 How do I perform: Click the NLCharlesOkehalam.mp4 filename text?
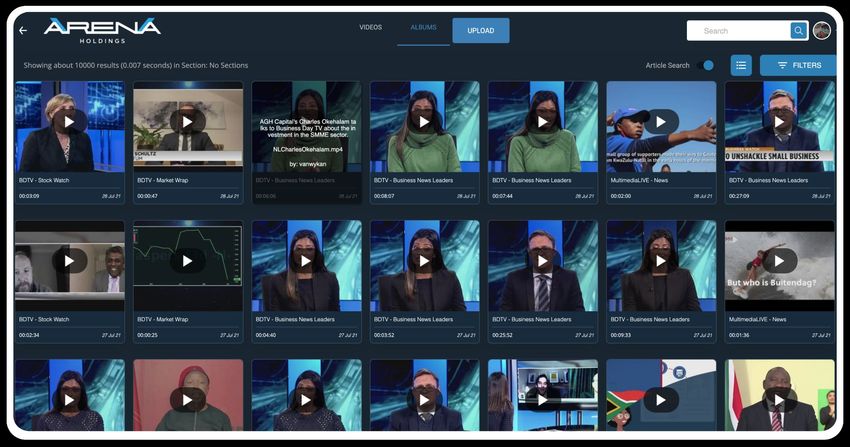tap(307, 149)
